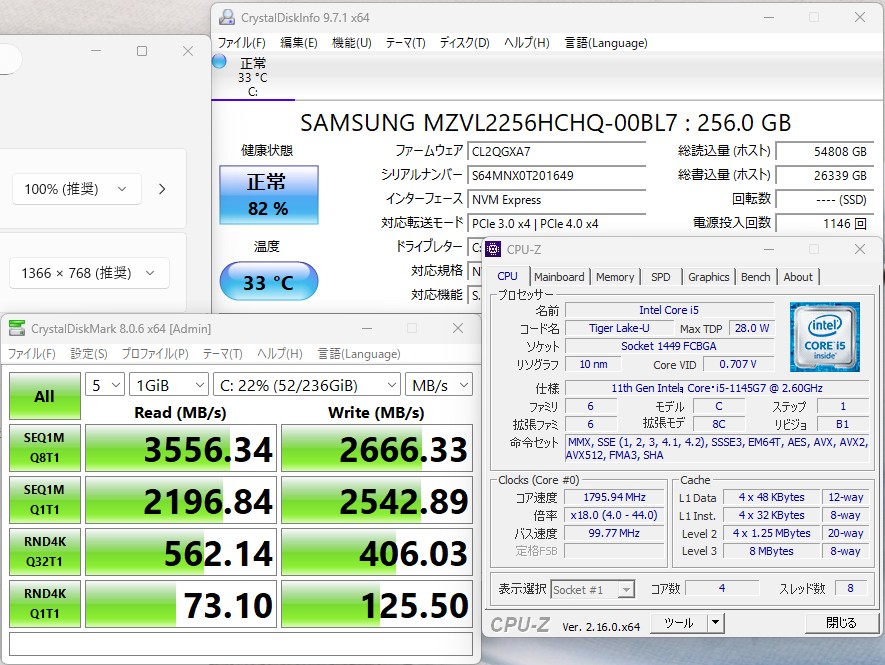Click the chevron arrow beside the 100% scale dropdown

pos(162,188)
